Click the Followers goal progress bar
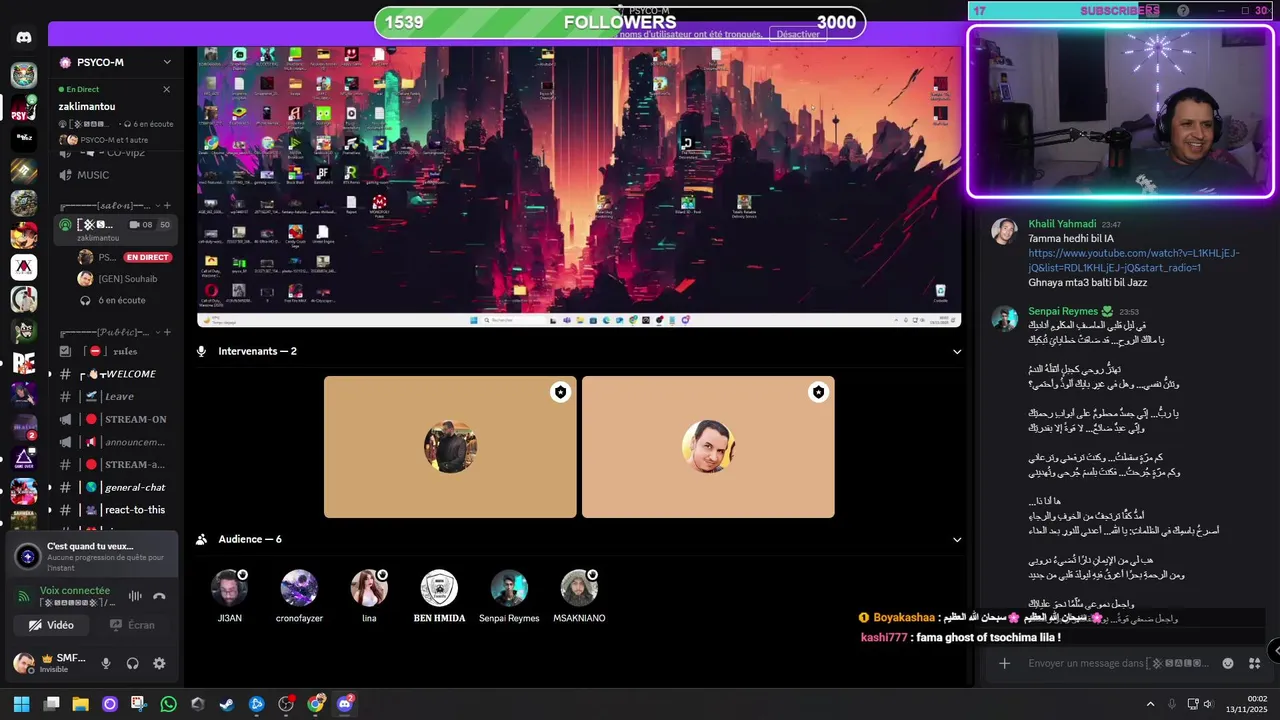1280x720 pixels. pos(620,22)
